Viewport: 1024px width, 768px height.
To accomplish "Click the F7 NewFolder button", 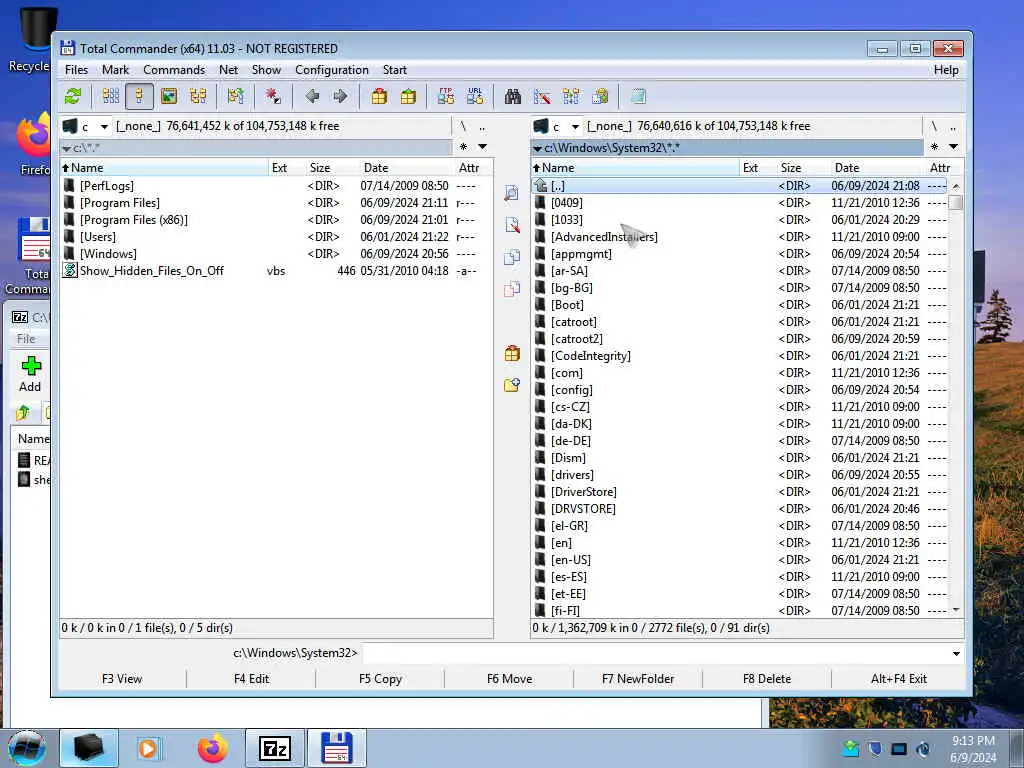I will (x=638, y=679).
